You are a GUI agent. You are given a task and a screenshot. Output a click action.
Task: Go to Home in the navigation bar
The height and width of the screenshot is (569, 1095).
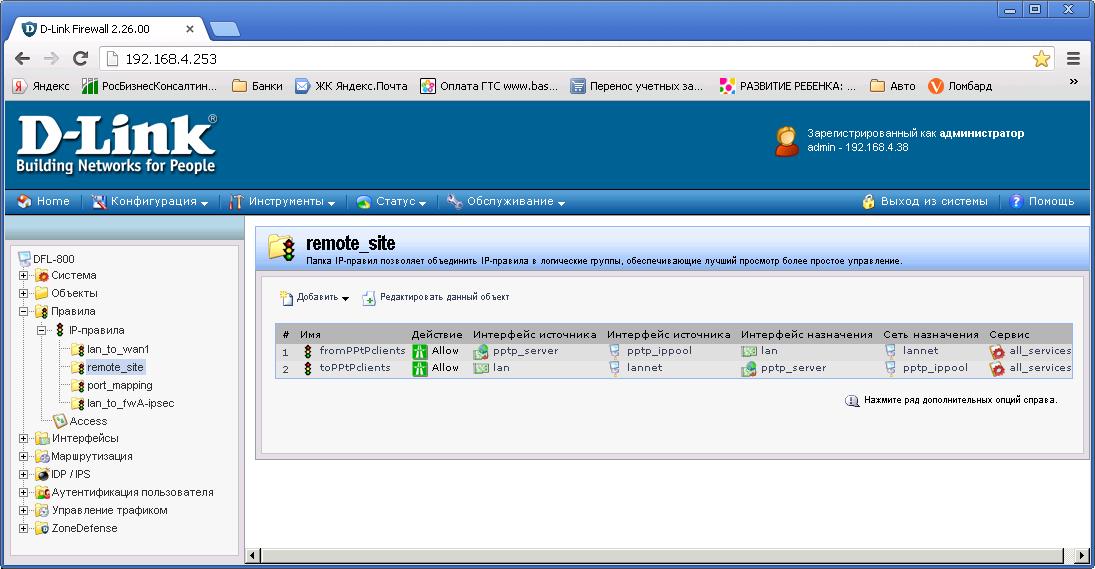43,201
